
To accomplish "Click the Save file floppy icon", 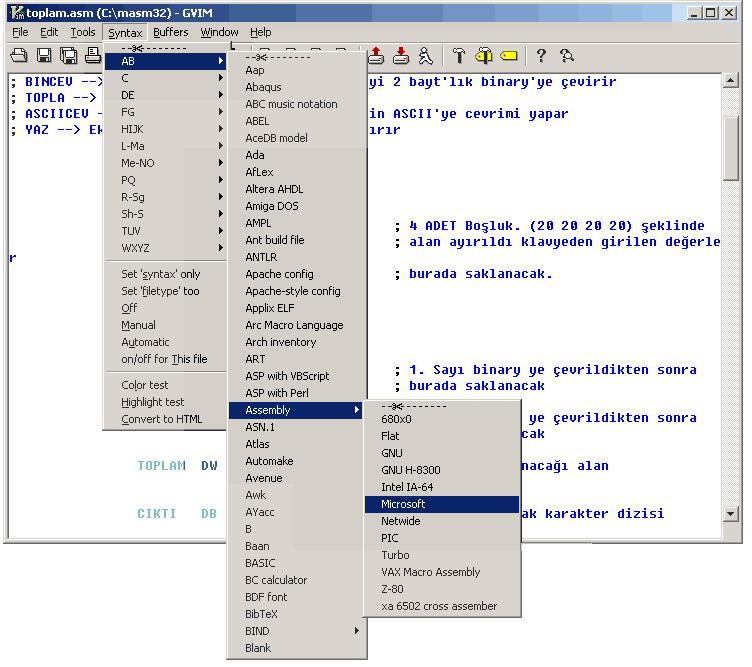I will (x=44, y=56).
